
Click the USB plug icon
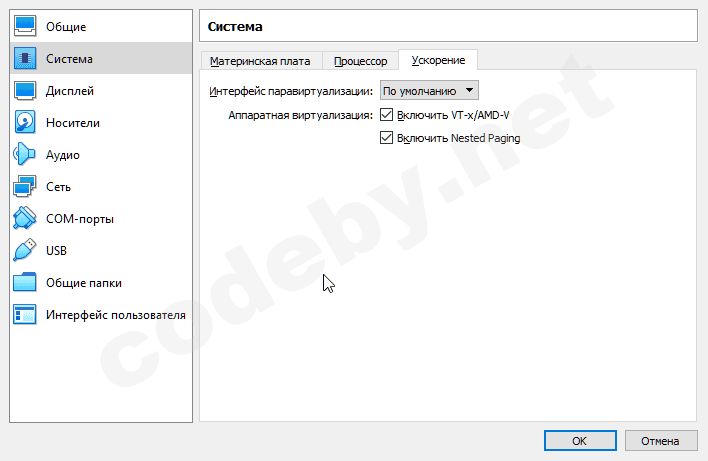(x=25, y=250)
